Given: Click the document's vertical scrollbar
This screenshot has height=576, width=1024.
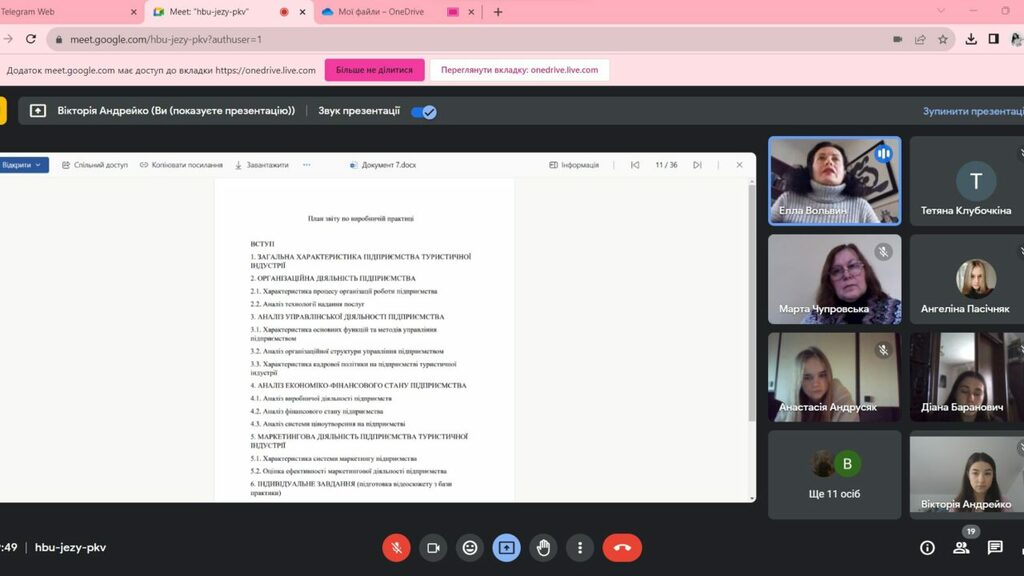Looking at the screenshot, I should click(x=751, y=300).
